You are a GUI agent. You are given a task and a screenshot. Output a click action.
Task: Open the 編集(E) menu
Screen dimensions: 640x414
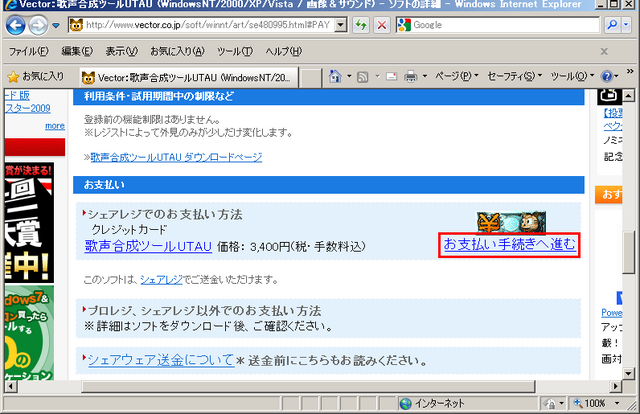(x=77, y=51)
